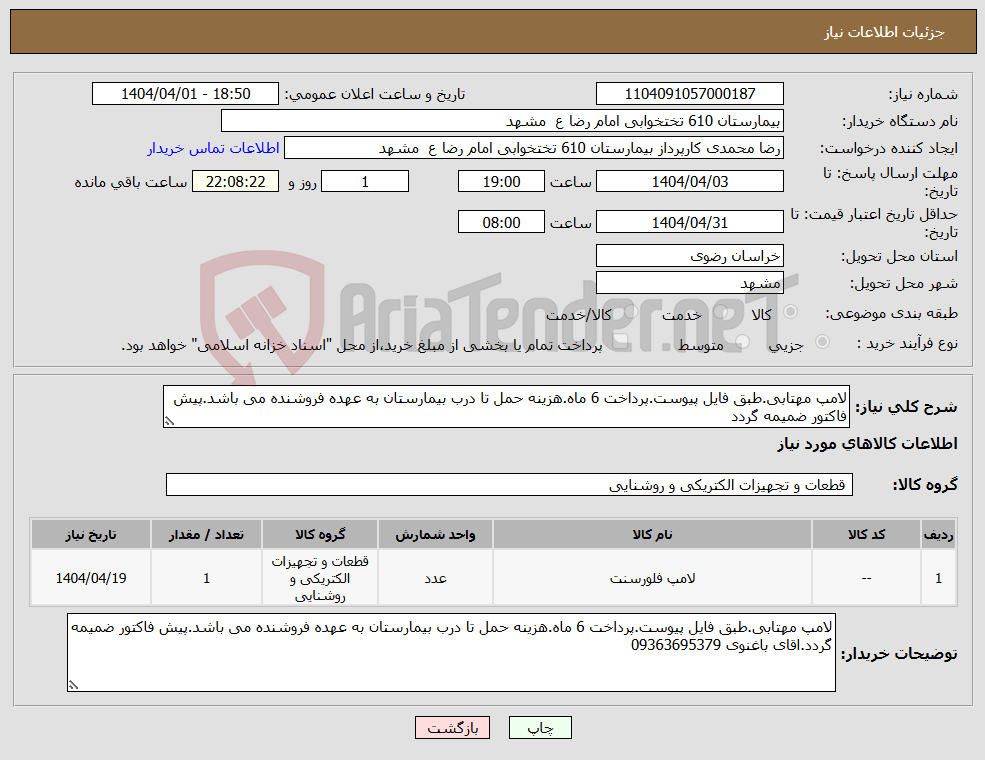
Task: Click the city field مشهد
Action: point(690,283)
